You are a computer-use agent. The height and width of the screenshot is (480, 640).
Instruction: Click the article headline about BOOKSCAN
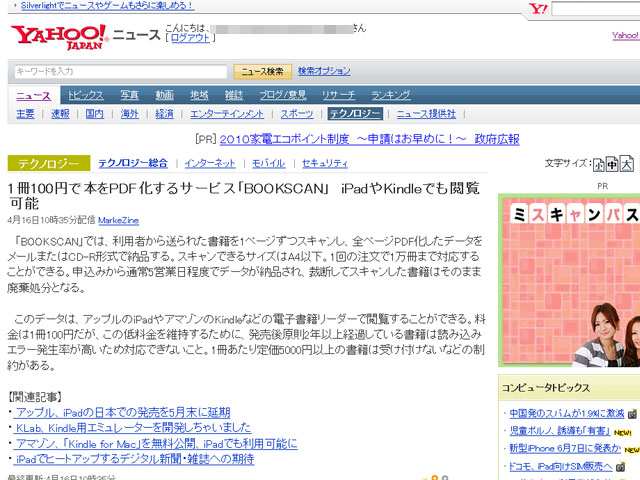(243, 196)
